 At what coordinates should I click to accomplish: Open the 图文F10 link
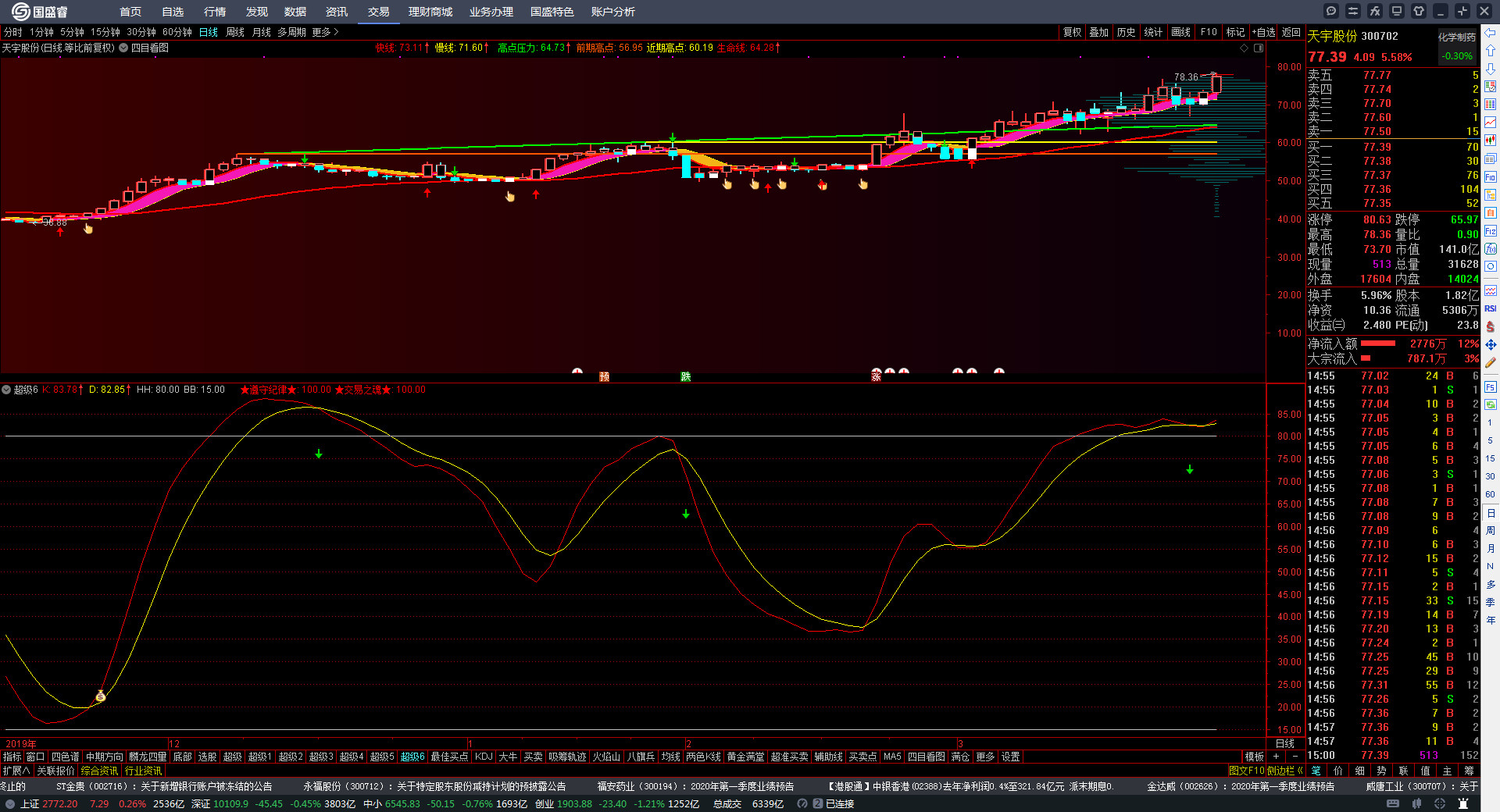click(1246, 771)
